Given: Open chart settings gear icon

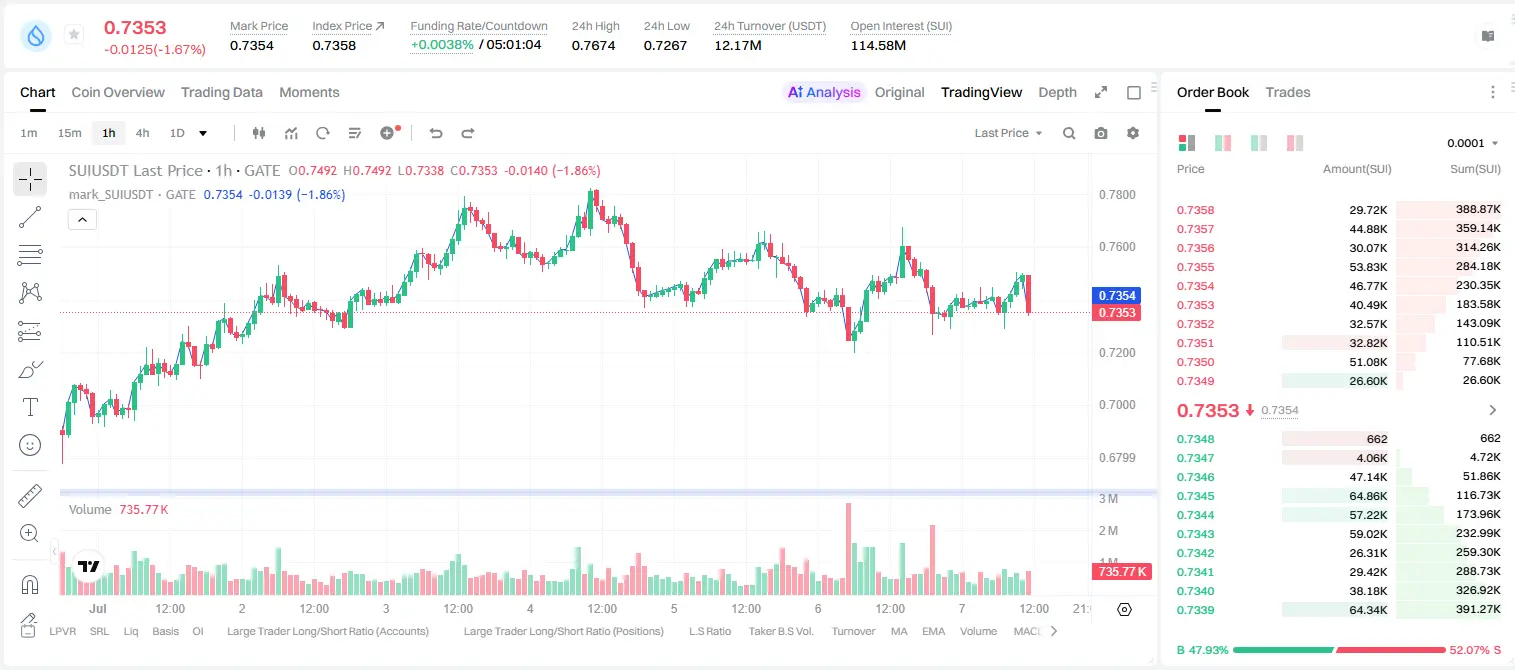Looking at the screenshot, I should pyautogui.click(x=1133, y=133).
